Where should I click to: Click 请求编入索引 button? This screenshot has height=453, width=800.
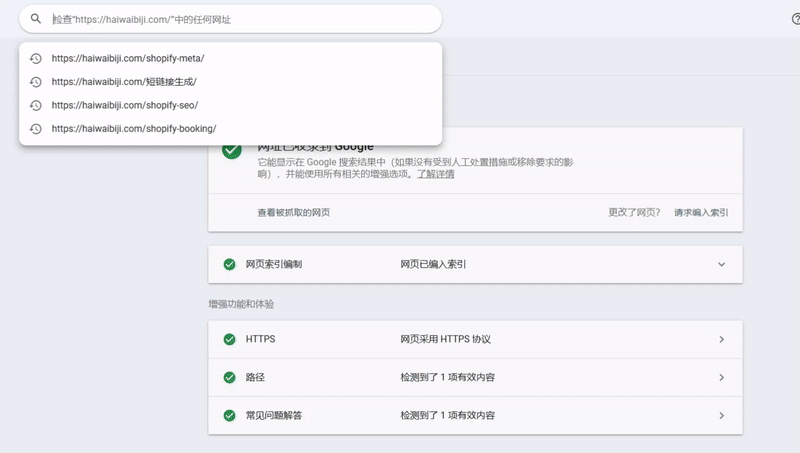pyautogui.click(x=701, y=212)
